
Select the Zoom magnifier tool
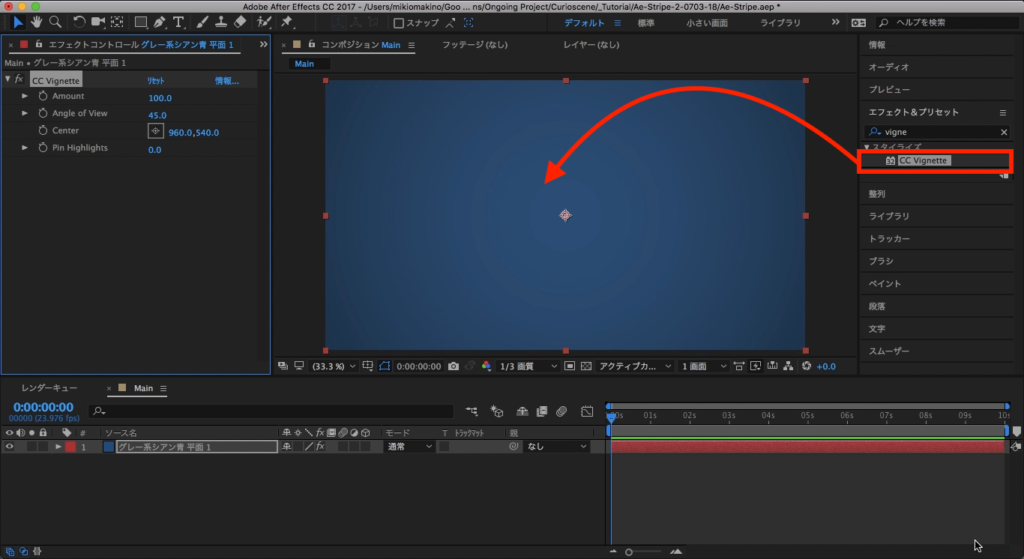pos(55,22)
